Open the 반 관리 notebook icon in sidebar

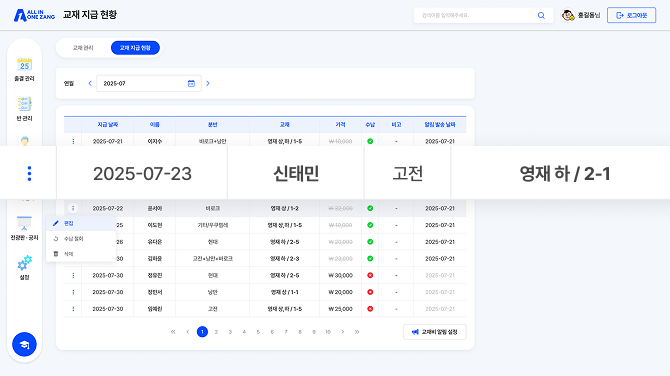pyautogui.click(x=24, y=104)
